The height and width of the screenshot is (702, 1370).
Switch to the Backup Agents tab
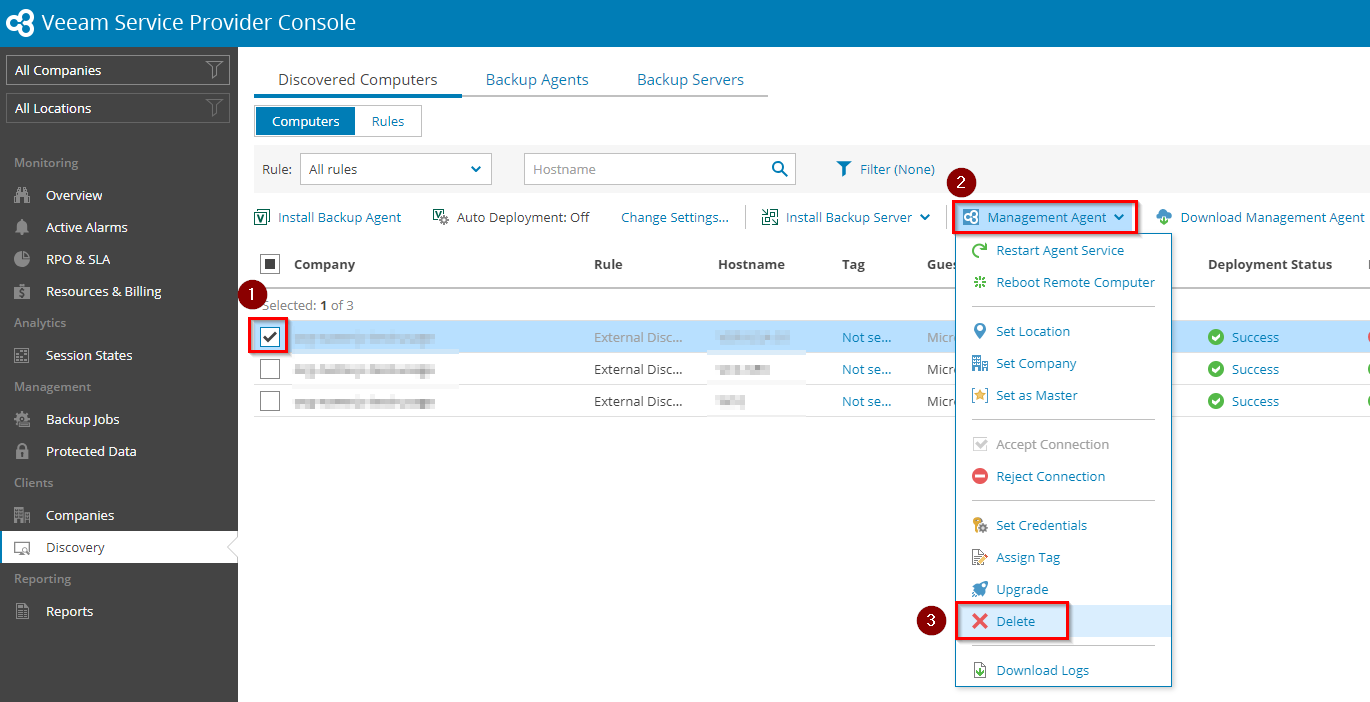537,80
